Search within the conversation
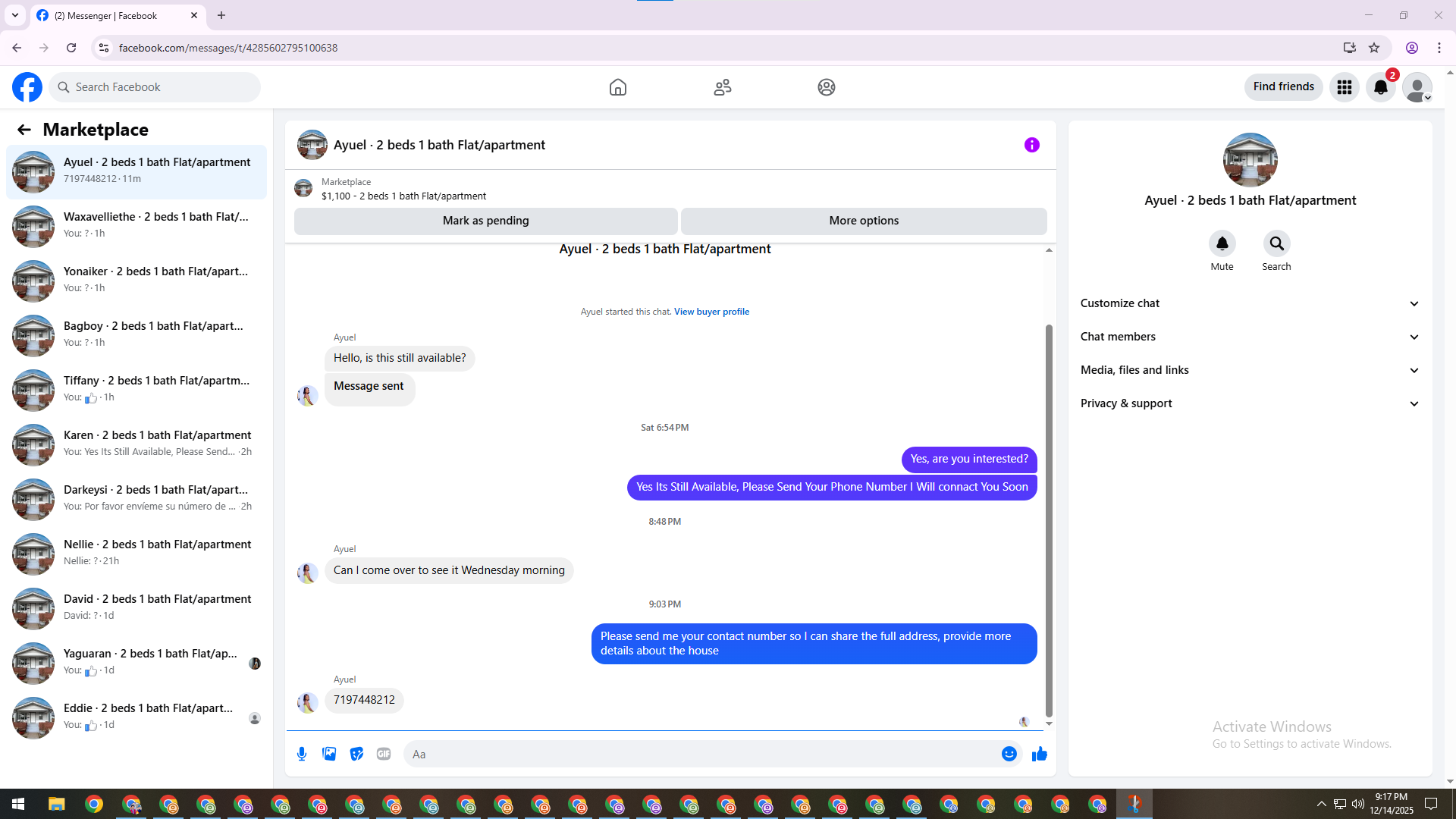This screenshot has width=1456, height=819. (1276, 244)
